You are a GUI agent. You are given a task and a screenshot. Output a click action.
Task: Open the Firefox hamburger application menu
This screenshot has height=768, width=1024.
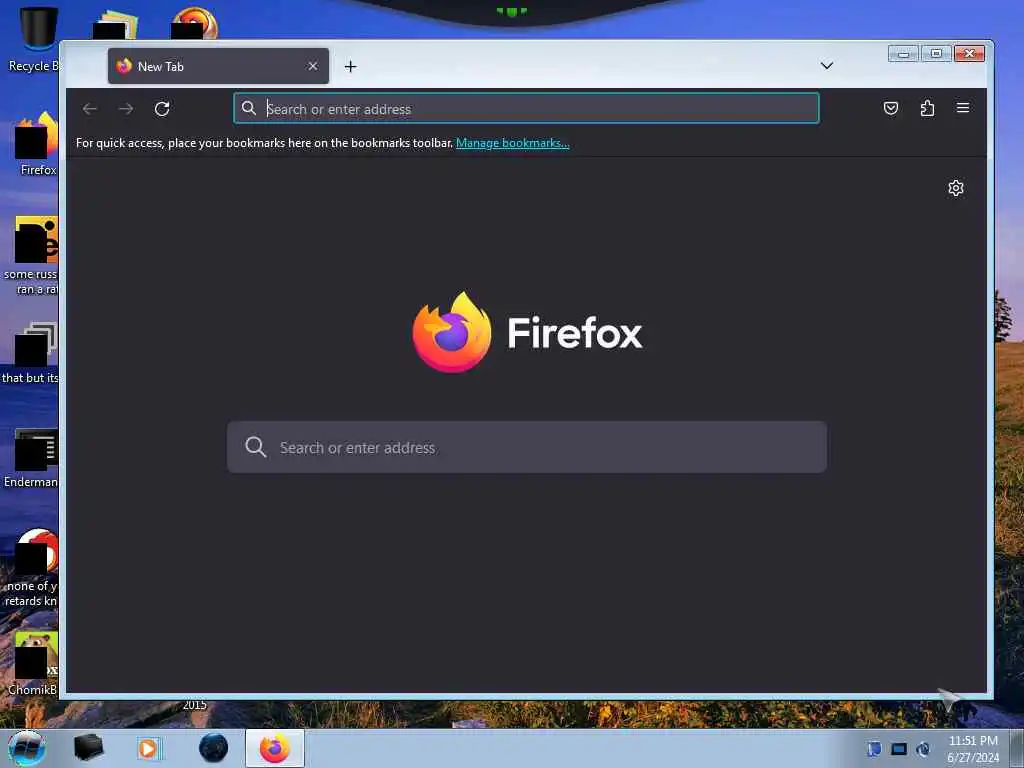pyautogui.click(x=963, y=108)
